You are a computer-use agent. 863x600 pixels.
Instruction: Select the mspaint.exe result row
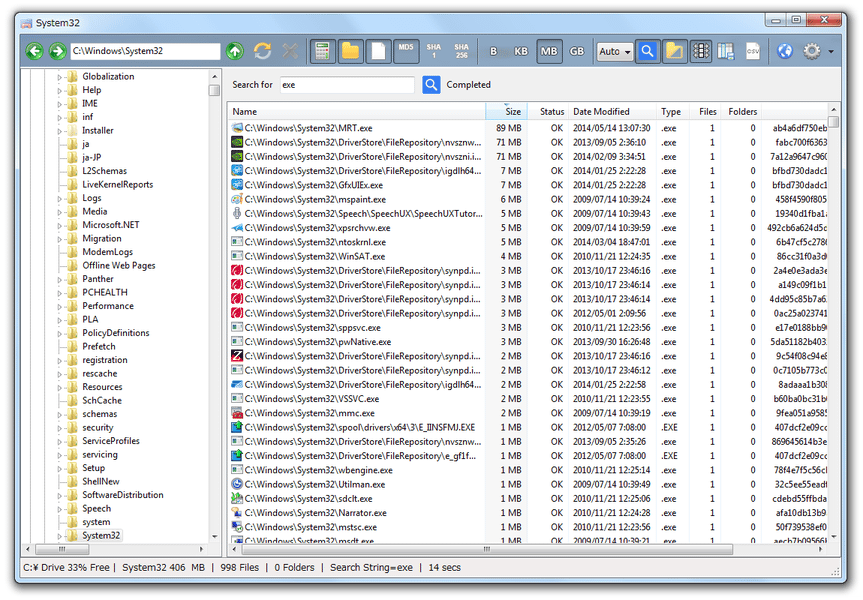pyautogui.click(x=529, y=199)
